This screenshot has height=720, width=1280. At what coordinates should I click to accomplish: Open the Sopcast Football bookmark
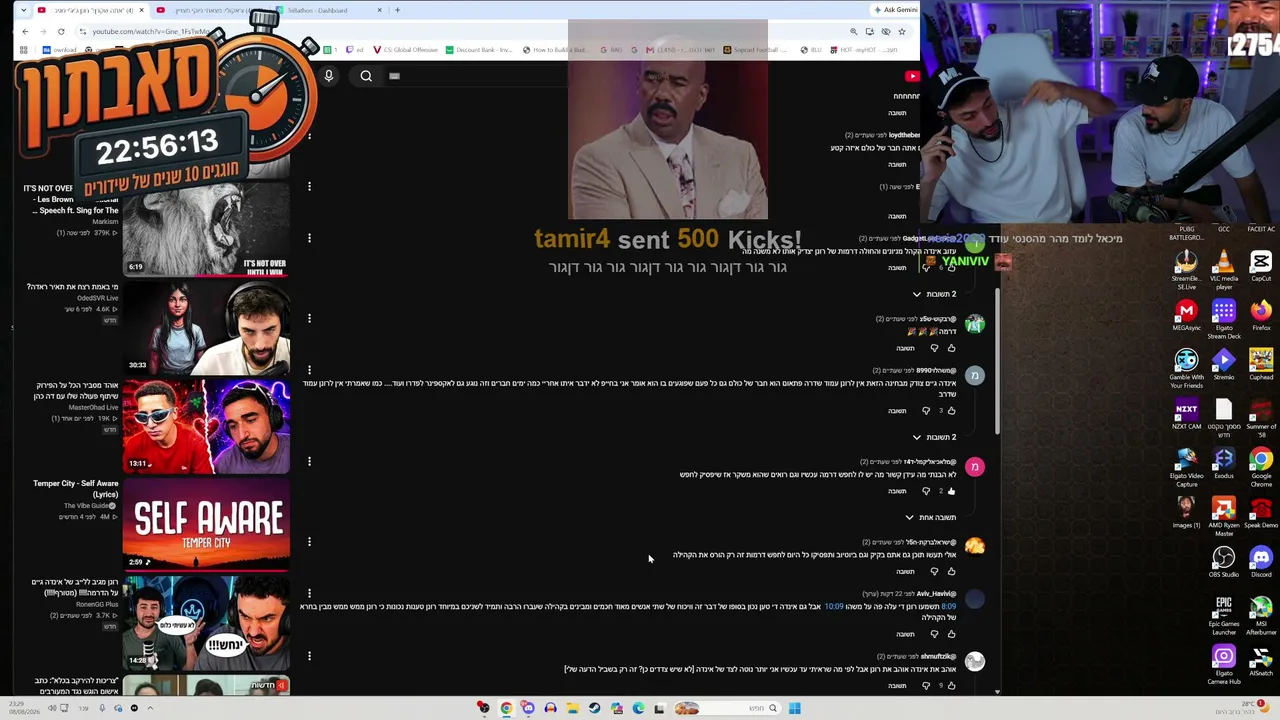[x=756, y=50]
